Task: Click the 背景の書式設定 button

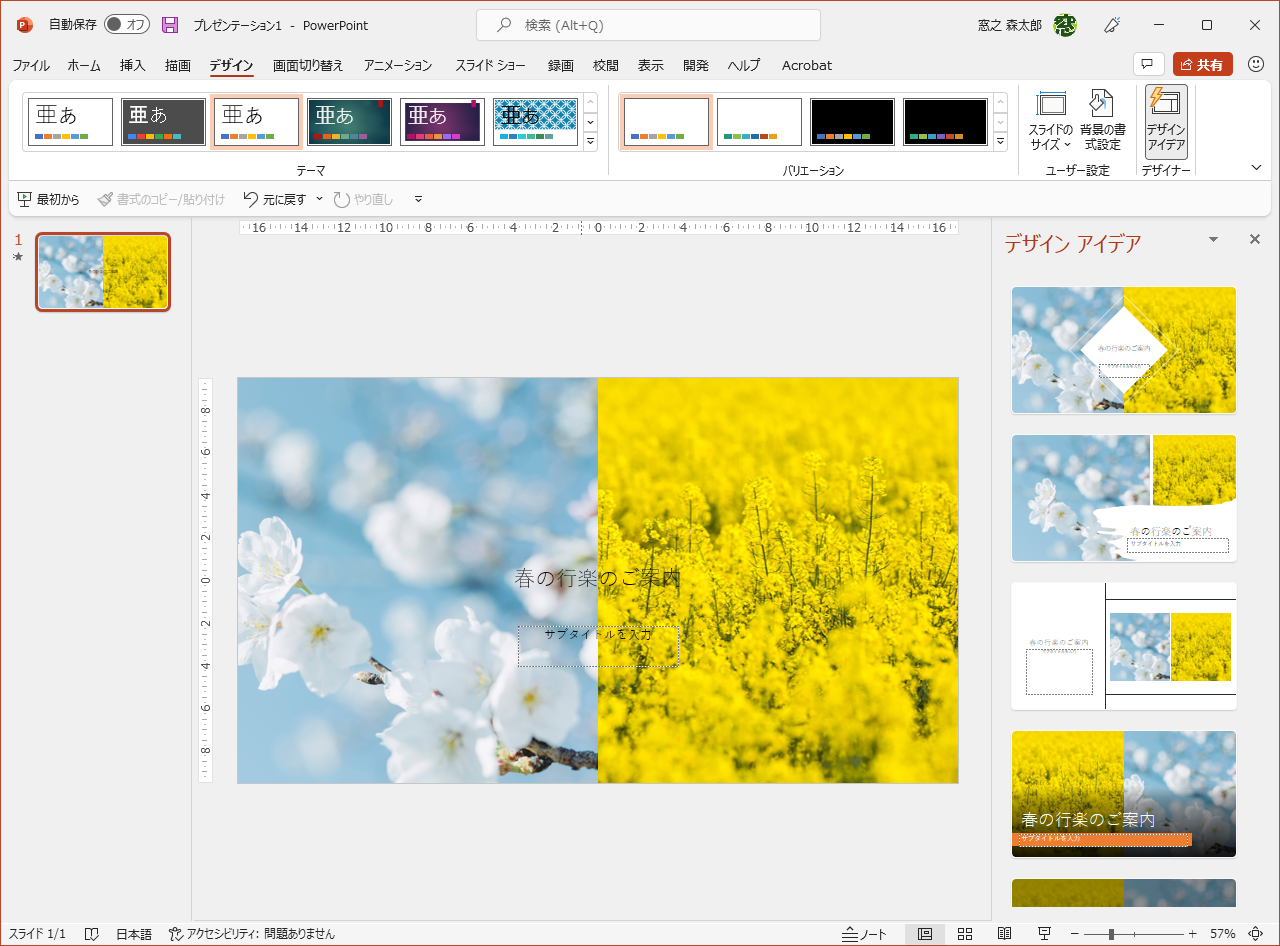Action: click(1102, 120)
